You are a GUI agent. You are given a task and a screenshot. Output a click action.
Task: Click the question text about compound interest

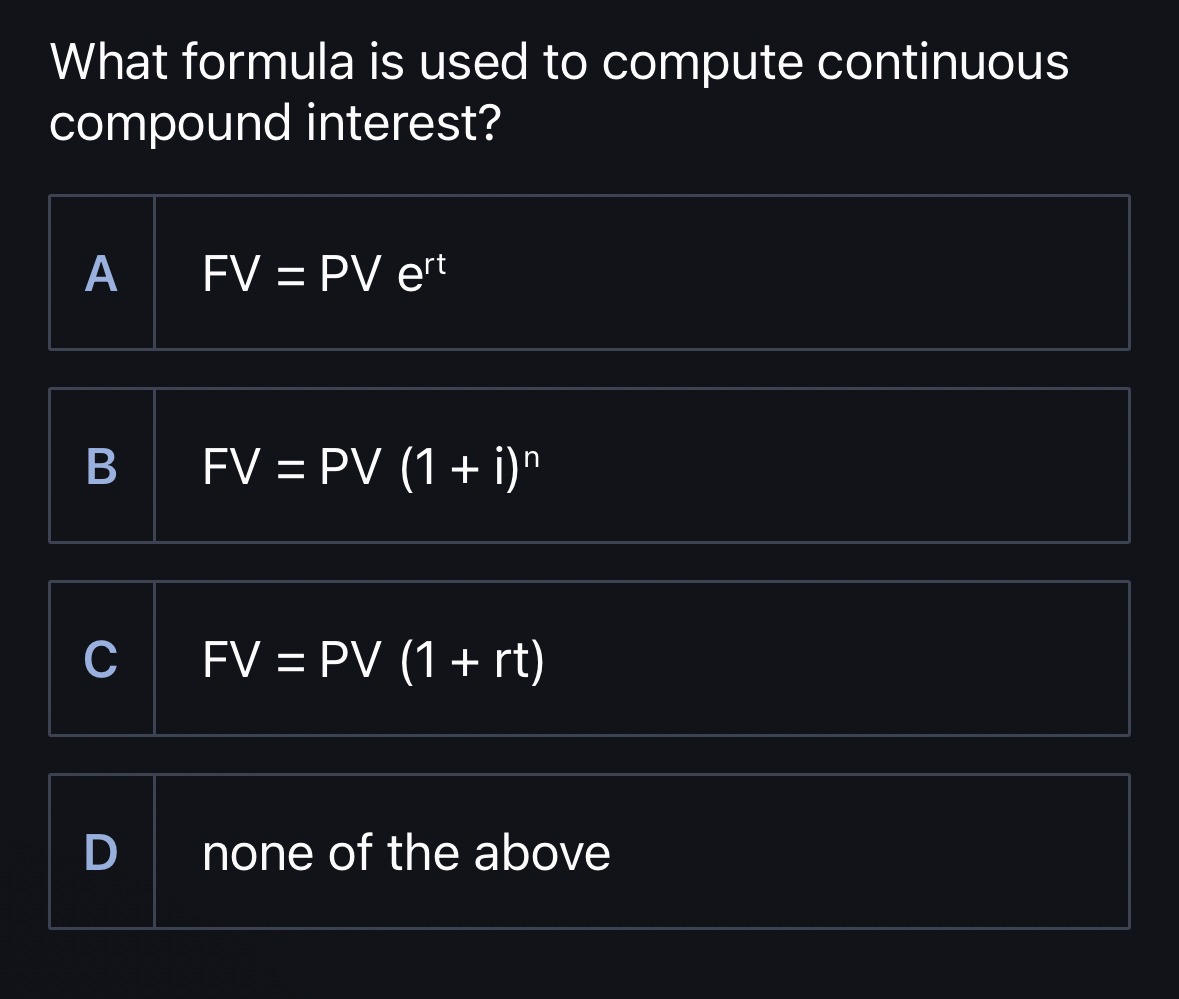coord(559,92)
